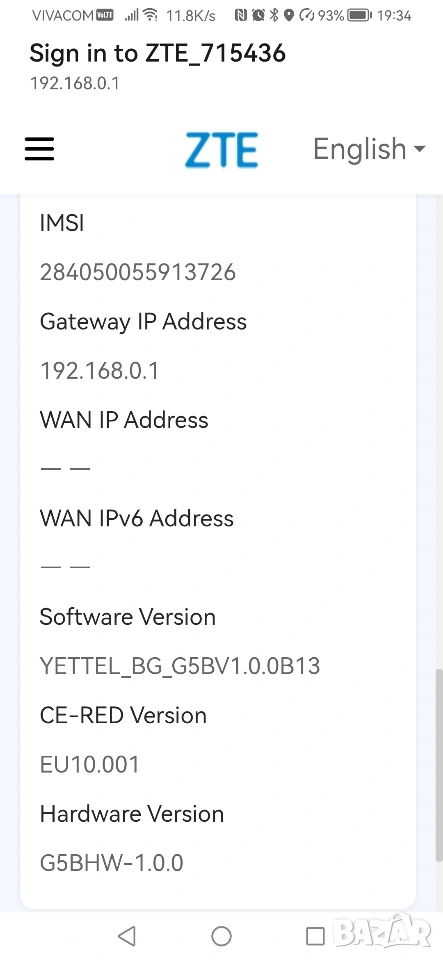Click the Software Version value YETTEL_BG_G5BV1.0.0B13
Image resolution: width=443 pixels, height=960 pixels.
pyautogui.click(x=180, y=666)
